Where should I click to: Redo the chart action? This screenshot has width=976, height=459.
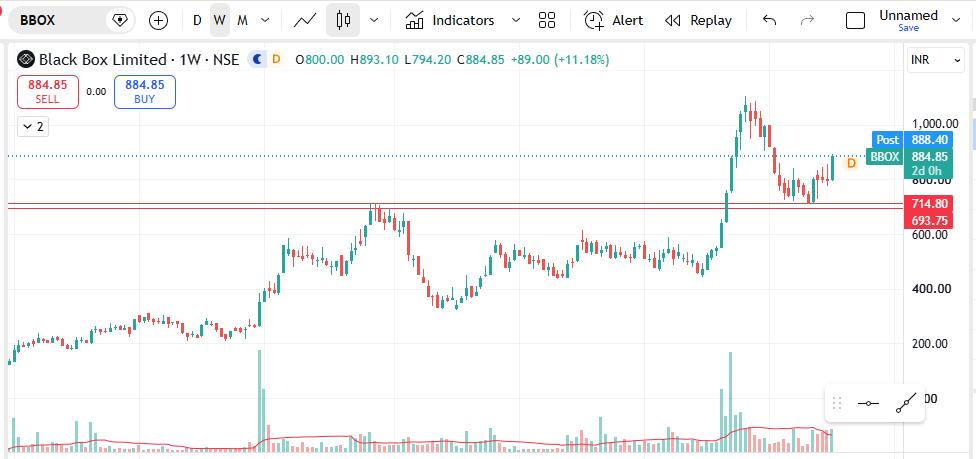[x=807, y=21]
